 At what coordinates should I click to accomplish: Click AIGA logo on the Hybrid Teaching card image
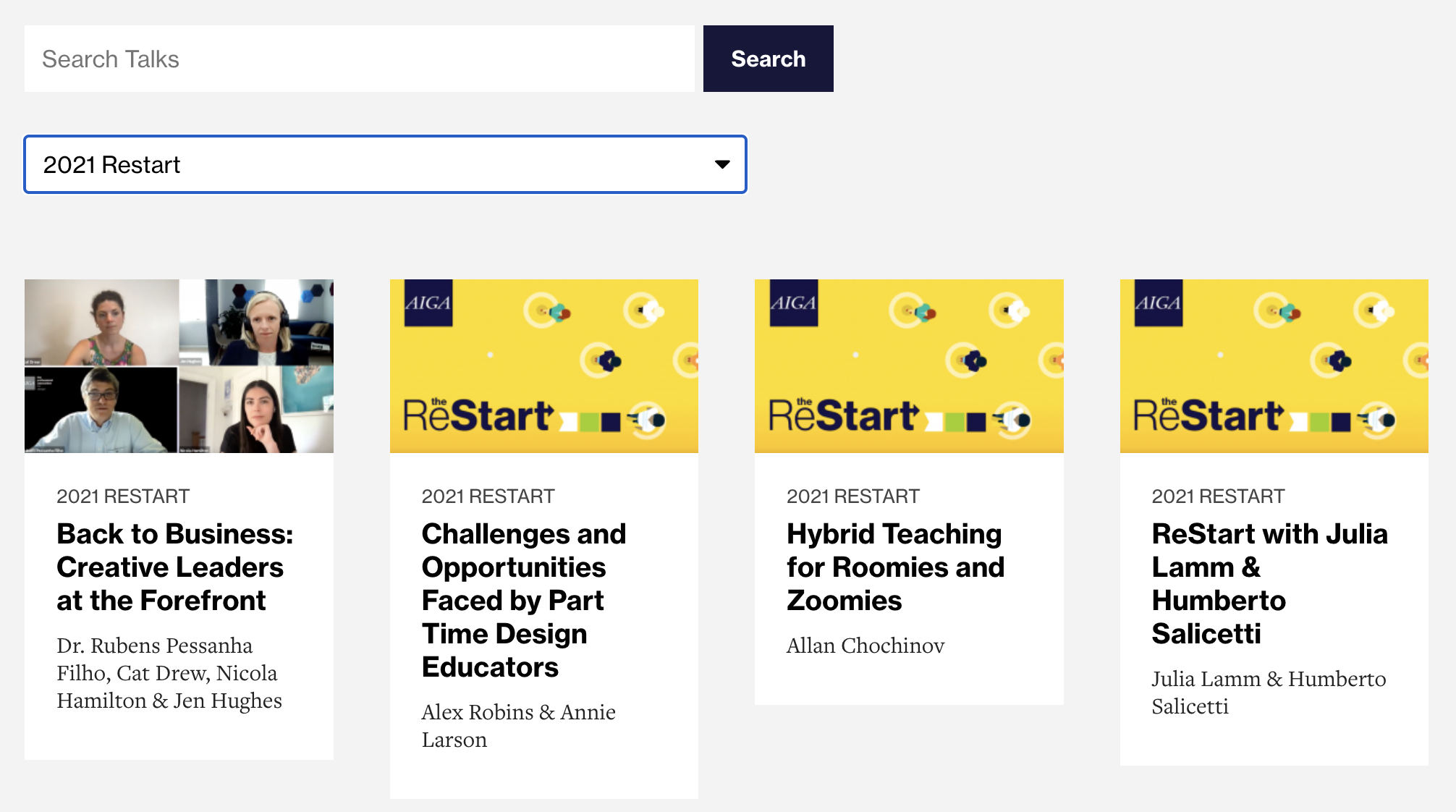pos(793,303)
